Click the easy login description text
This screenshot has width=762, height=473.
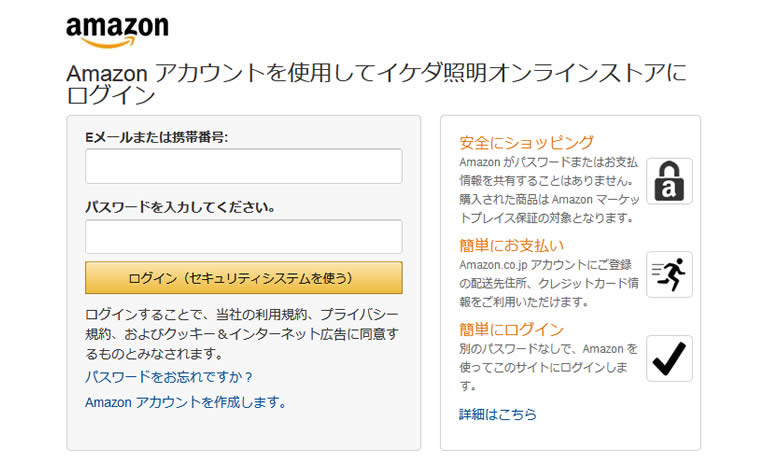[x=548, y=368]
